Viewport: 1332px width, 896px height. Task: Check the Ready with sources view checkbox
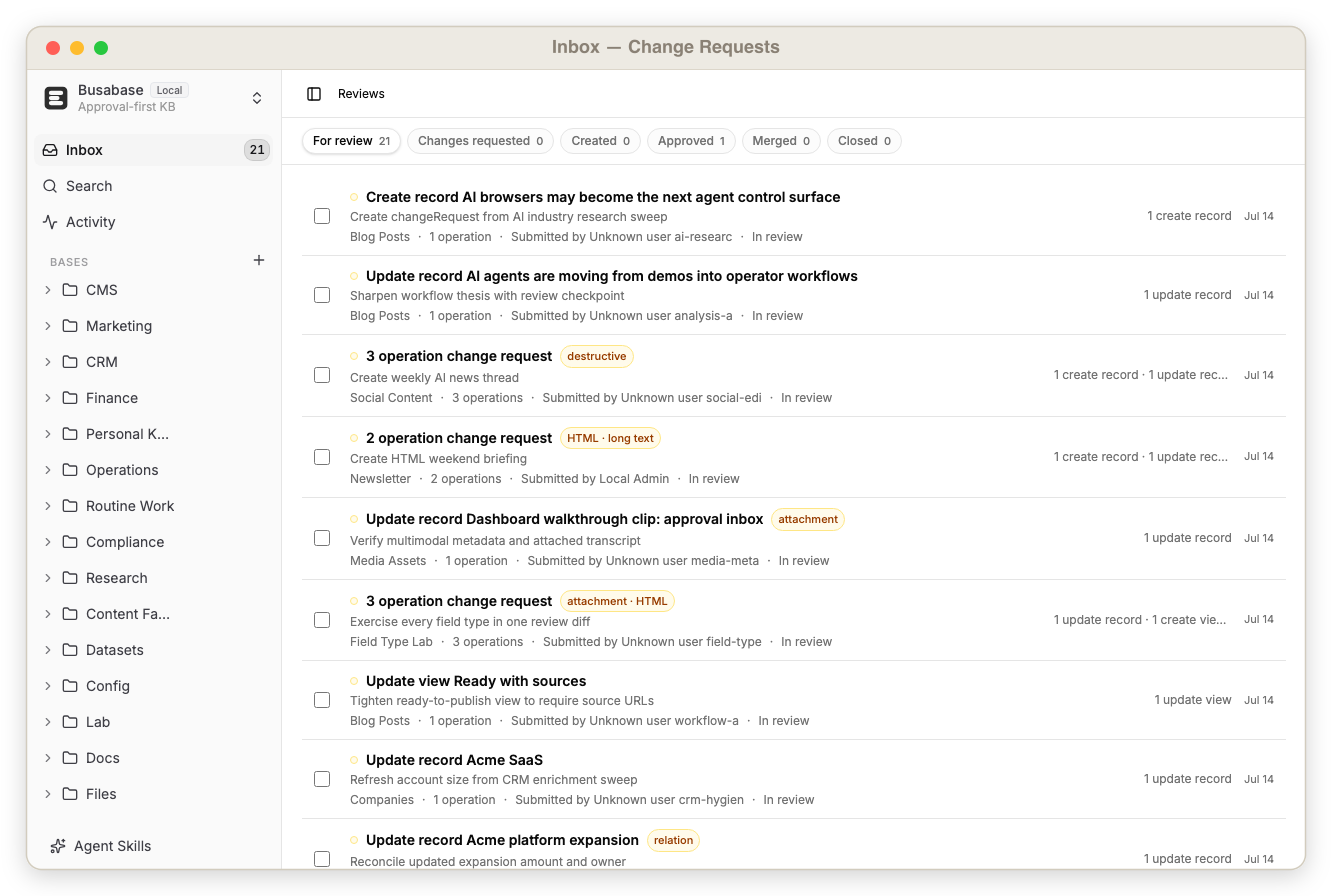tap(322, 700)
